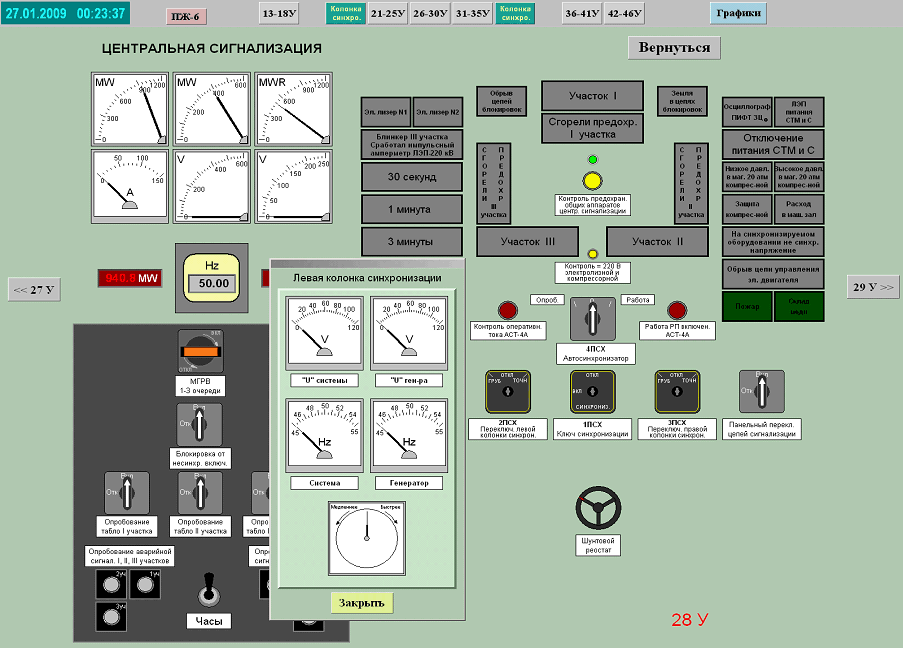903x648 pixels.
Task: Toggle Блокировка от несинхр. включ. switch
Action: click(x=200, y=425)
